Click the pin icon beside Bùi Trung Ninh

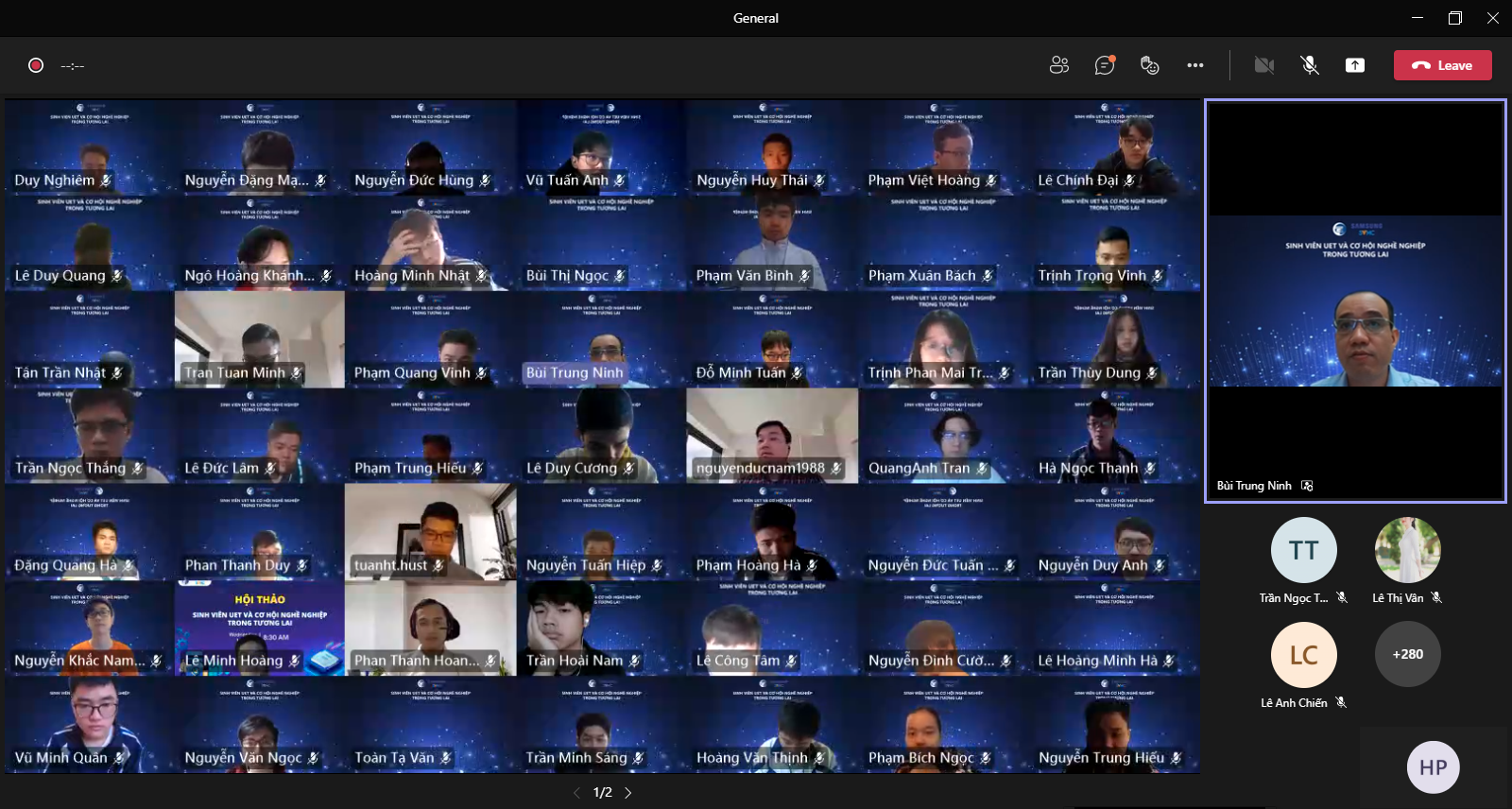1307,486
